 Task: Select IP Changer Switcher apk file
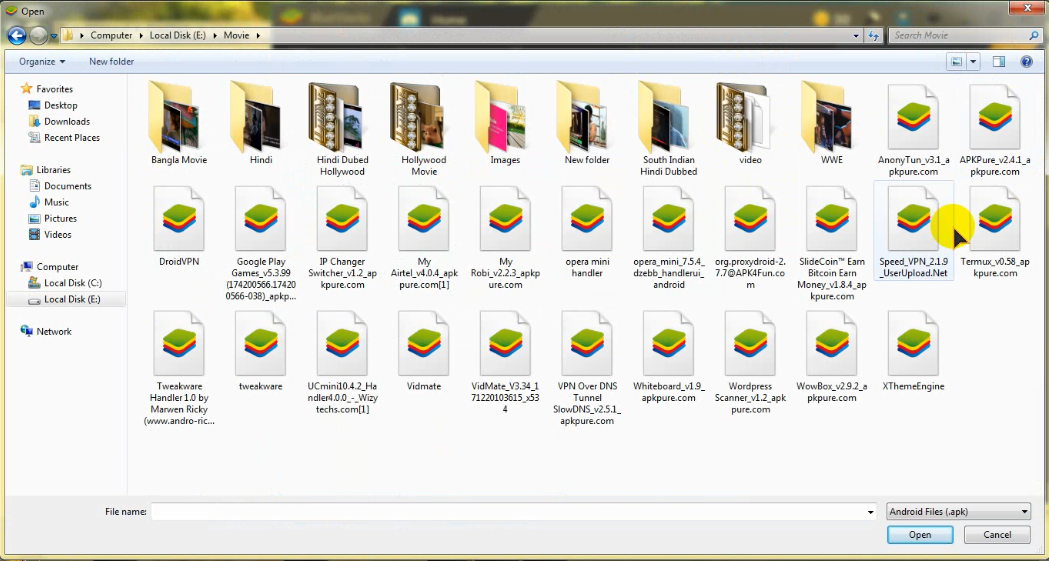pos(342,237)
